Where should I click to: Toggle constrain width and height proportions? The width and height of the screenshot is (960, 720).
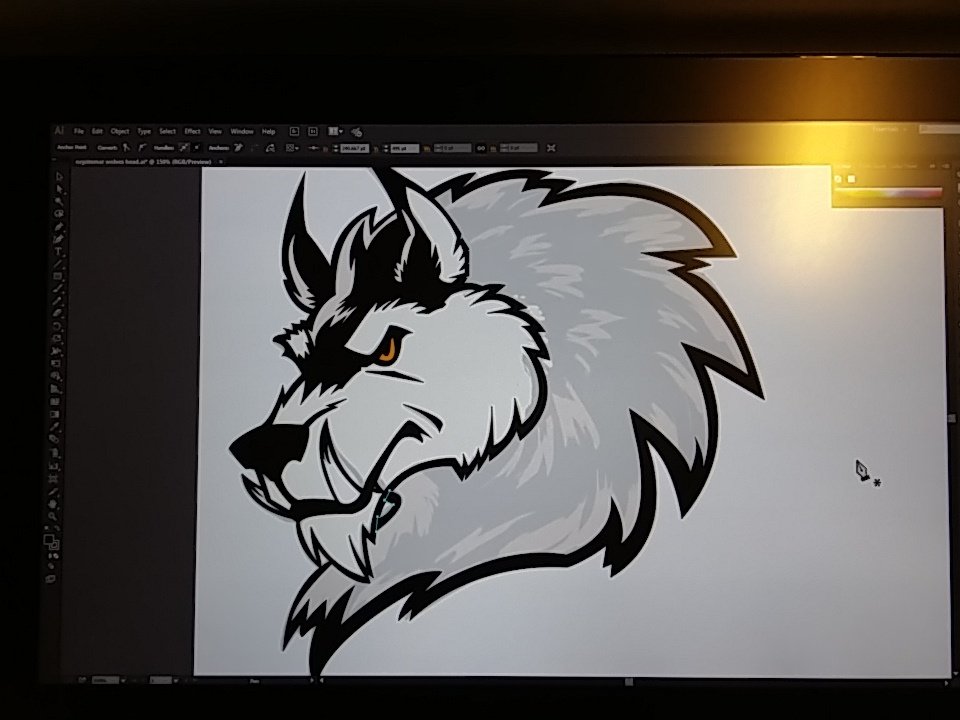[x=481, y=148]
